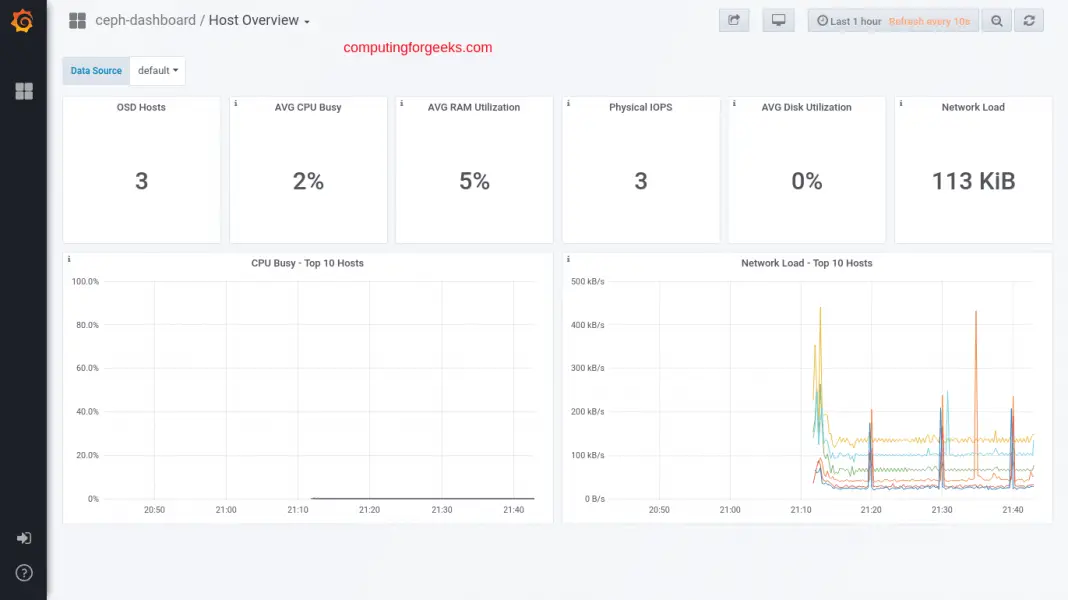Open the Help question mark icon
Viewport: 1068px width, 600px height.
coord(24,573)
